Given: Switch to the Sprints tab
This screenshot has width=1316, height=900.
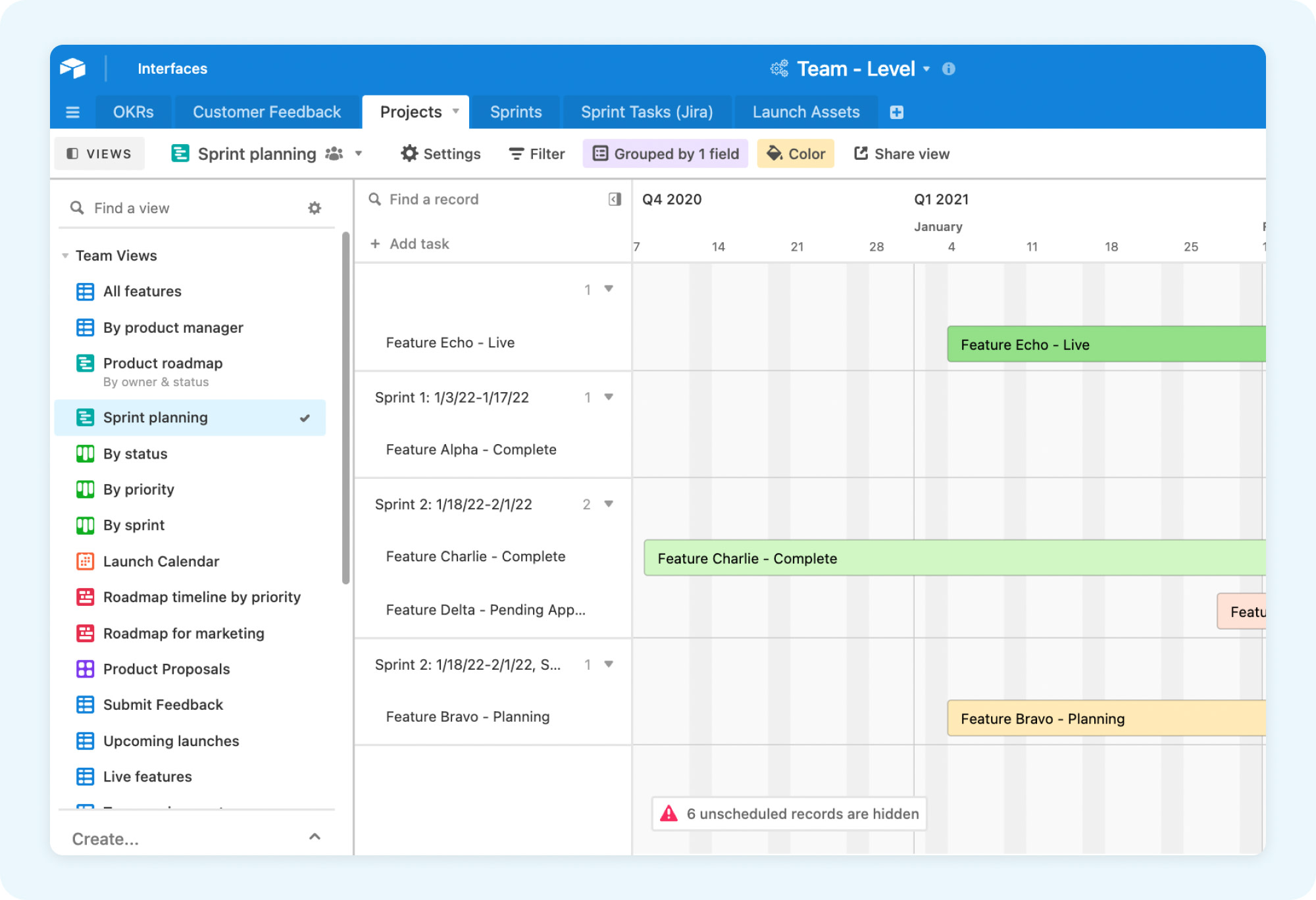Looking at the screenshot, I should pyautogui.click(x=515, y=112).
